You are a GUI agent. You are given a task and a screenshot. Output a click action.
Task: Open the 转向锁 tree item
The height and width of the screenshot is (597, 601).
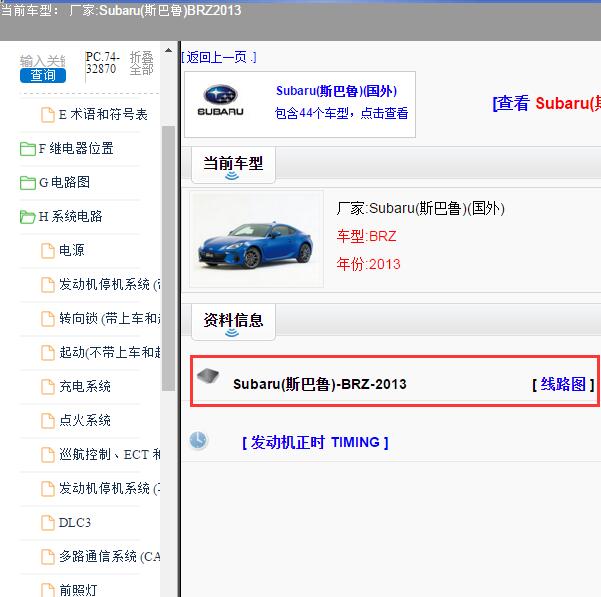coord(109,319)
